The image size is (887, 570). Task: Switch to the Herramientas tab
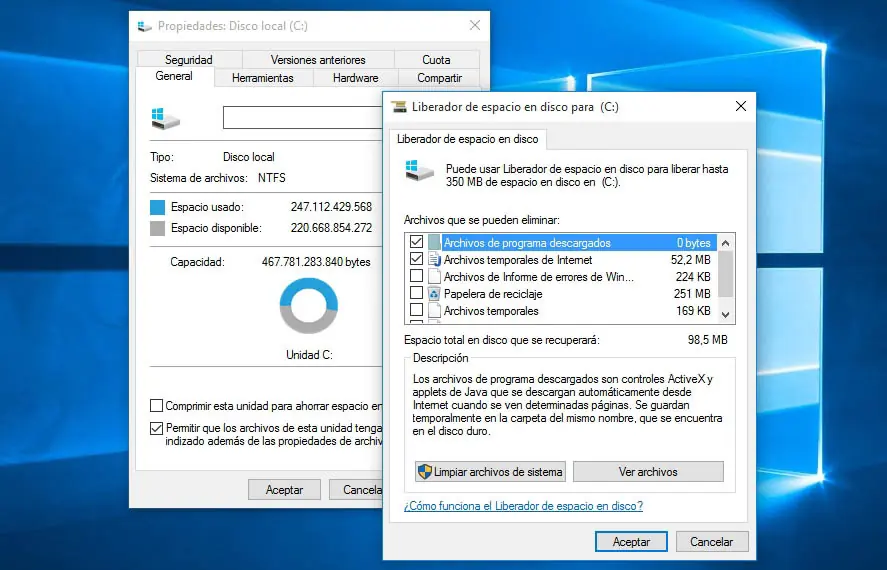(x=262, y=78)
